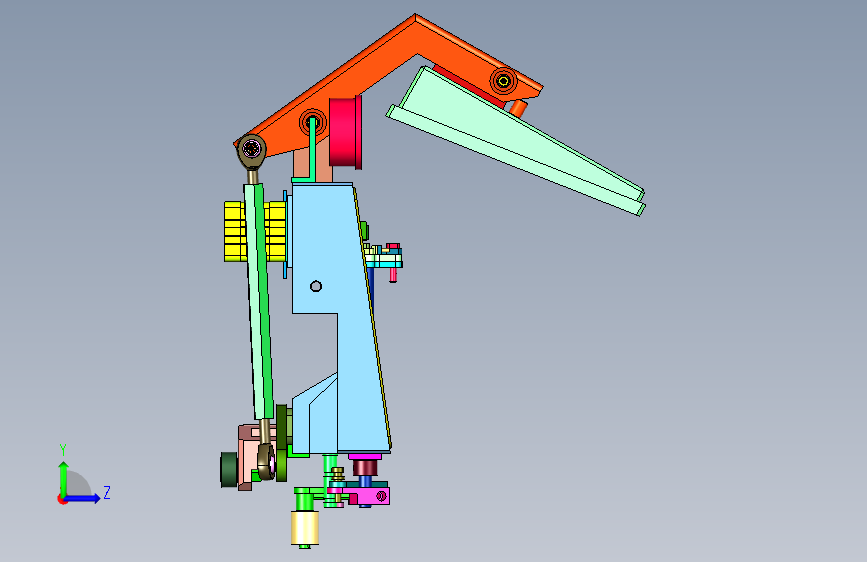The height and width of the screenshot is (562, 867).
Task: Click the cream cylinder at model bottom
Action: pos(305,527)
